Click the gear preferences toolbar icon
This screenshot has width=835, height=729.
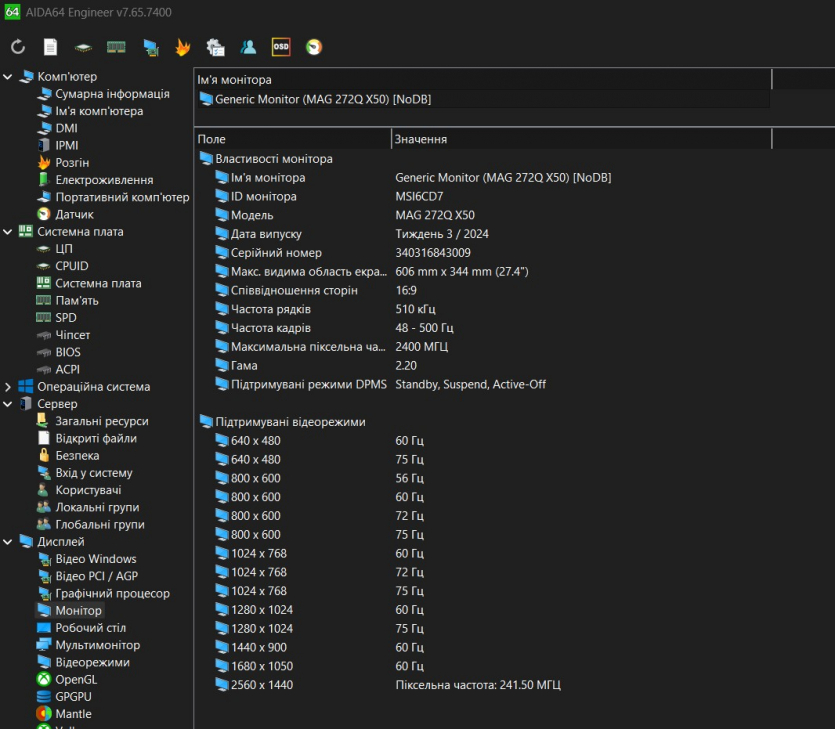click(x=215, y=47)
